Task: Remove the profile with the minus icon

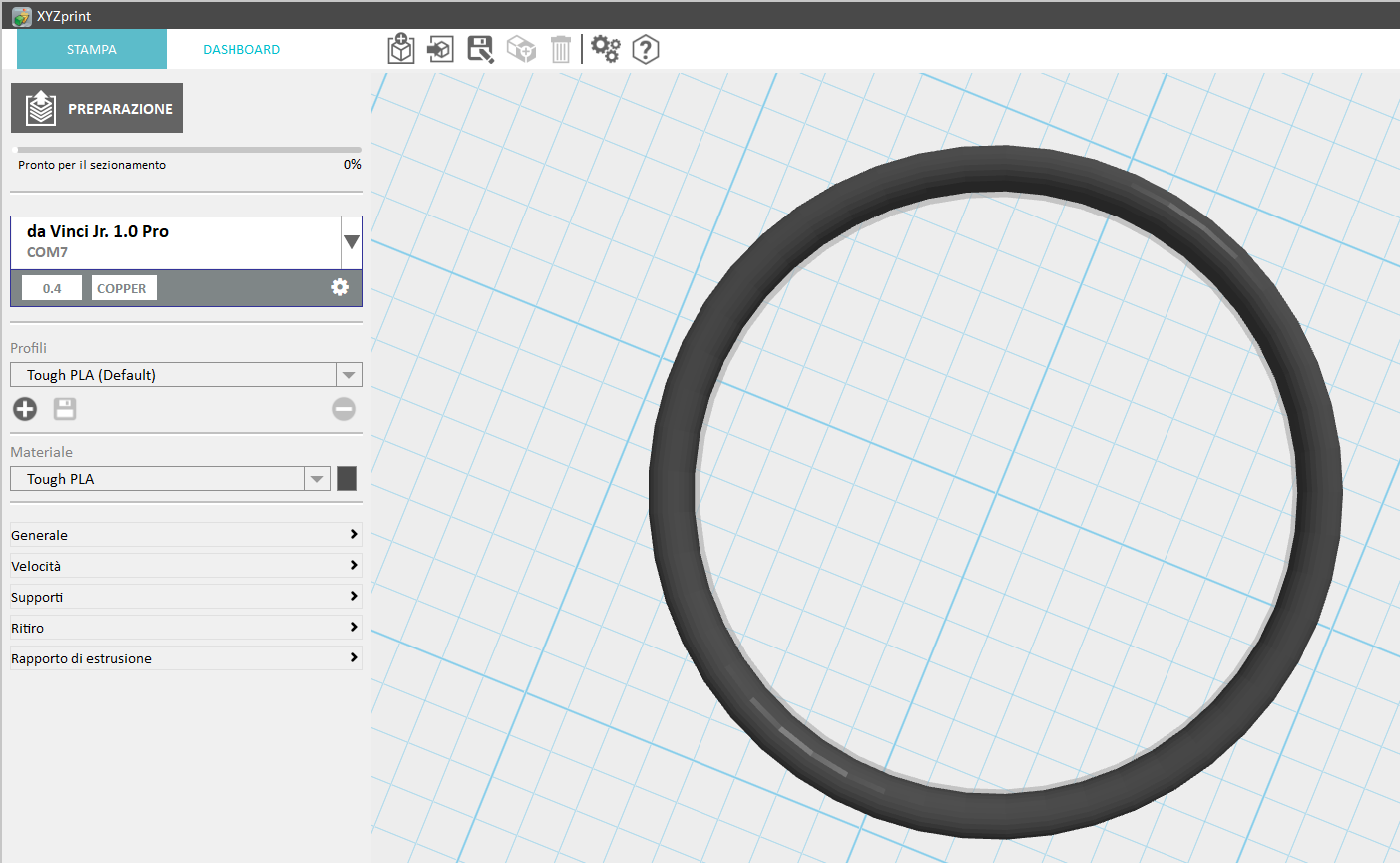Action: coord(344,408)
